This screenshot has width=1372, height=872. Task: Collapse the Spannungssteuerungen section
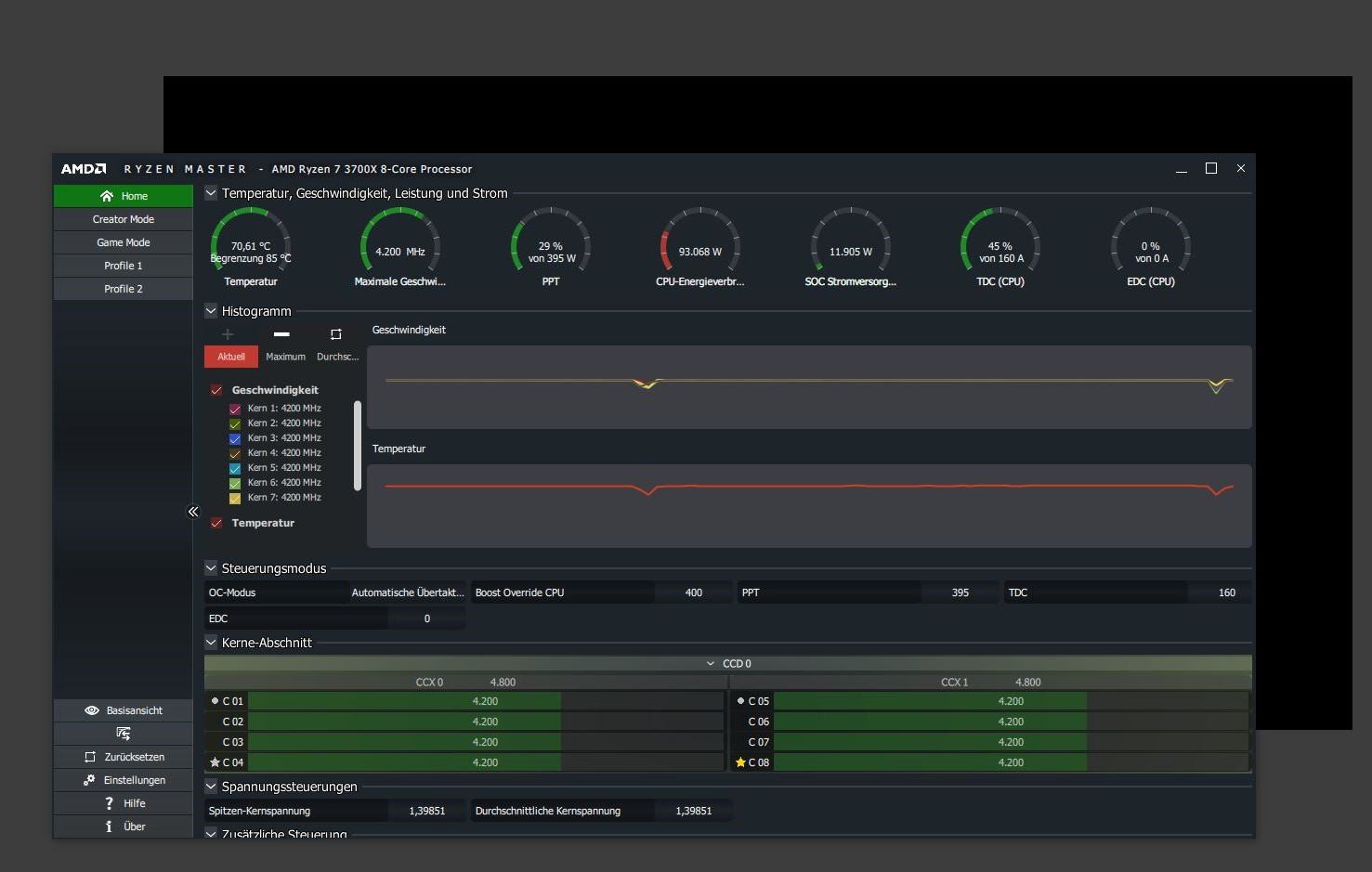(x=211, y=787)
